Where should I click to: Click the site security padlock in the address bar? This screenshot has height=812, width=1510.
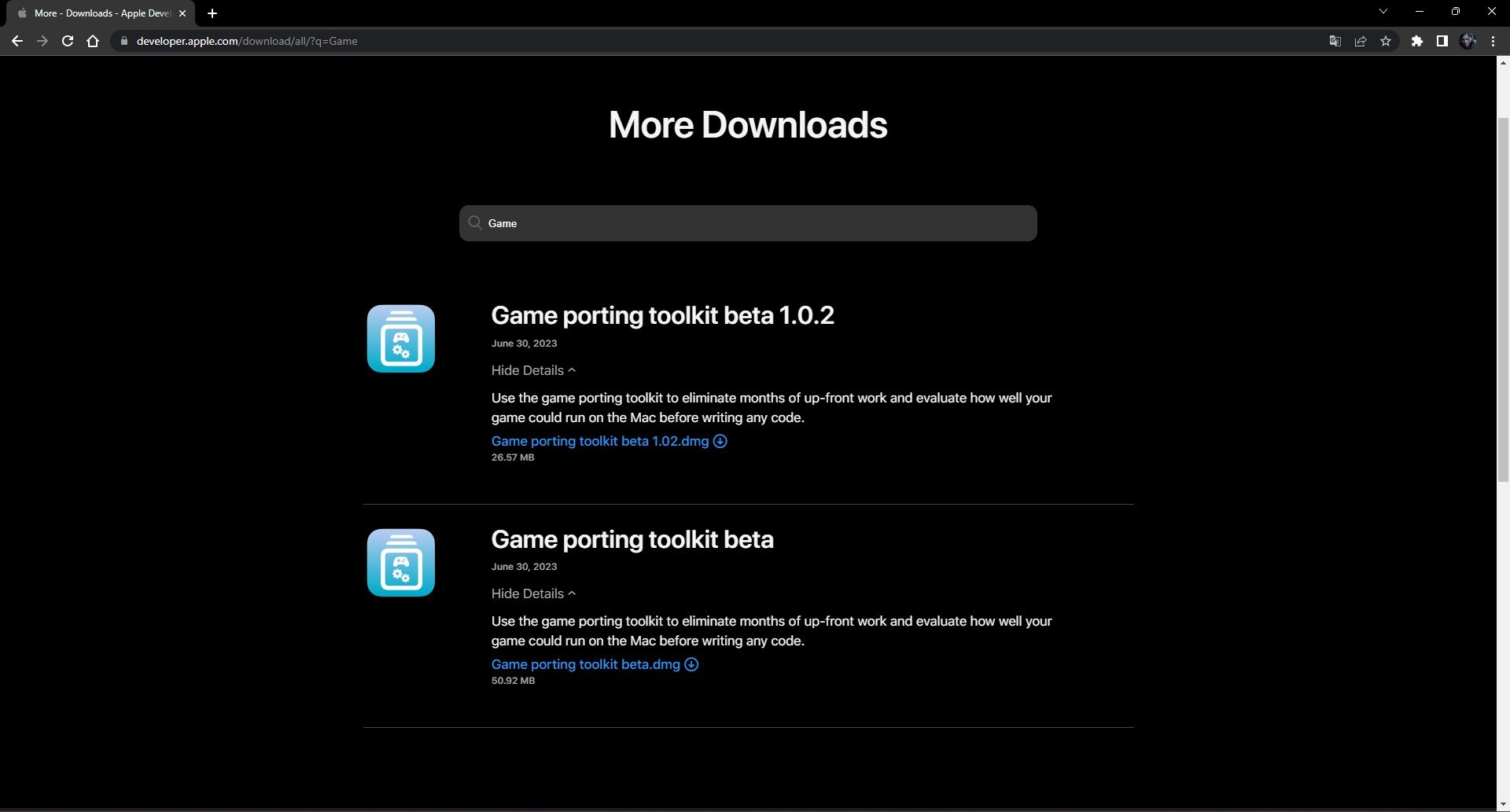124,41
